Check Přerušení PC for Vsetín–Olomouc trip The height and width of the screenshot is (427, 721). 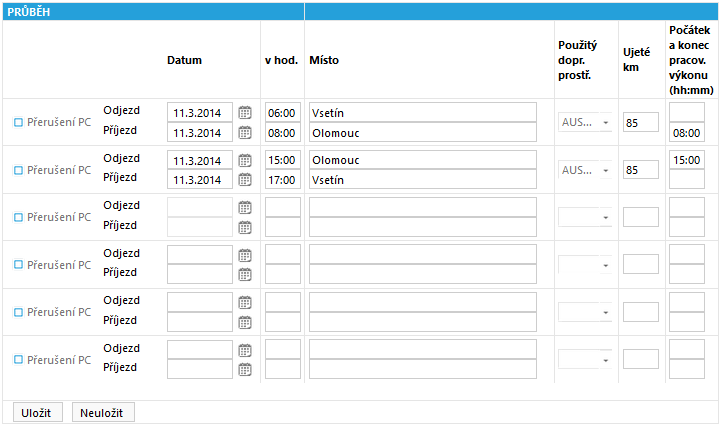18,122
